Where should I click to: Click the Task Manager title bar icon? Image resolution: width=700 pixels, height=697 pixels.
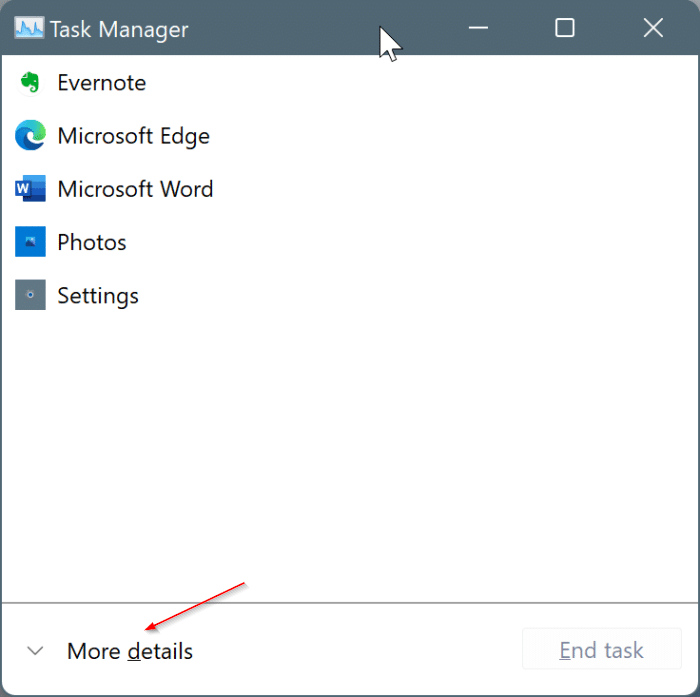29,28
